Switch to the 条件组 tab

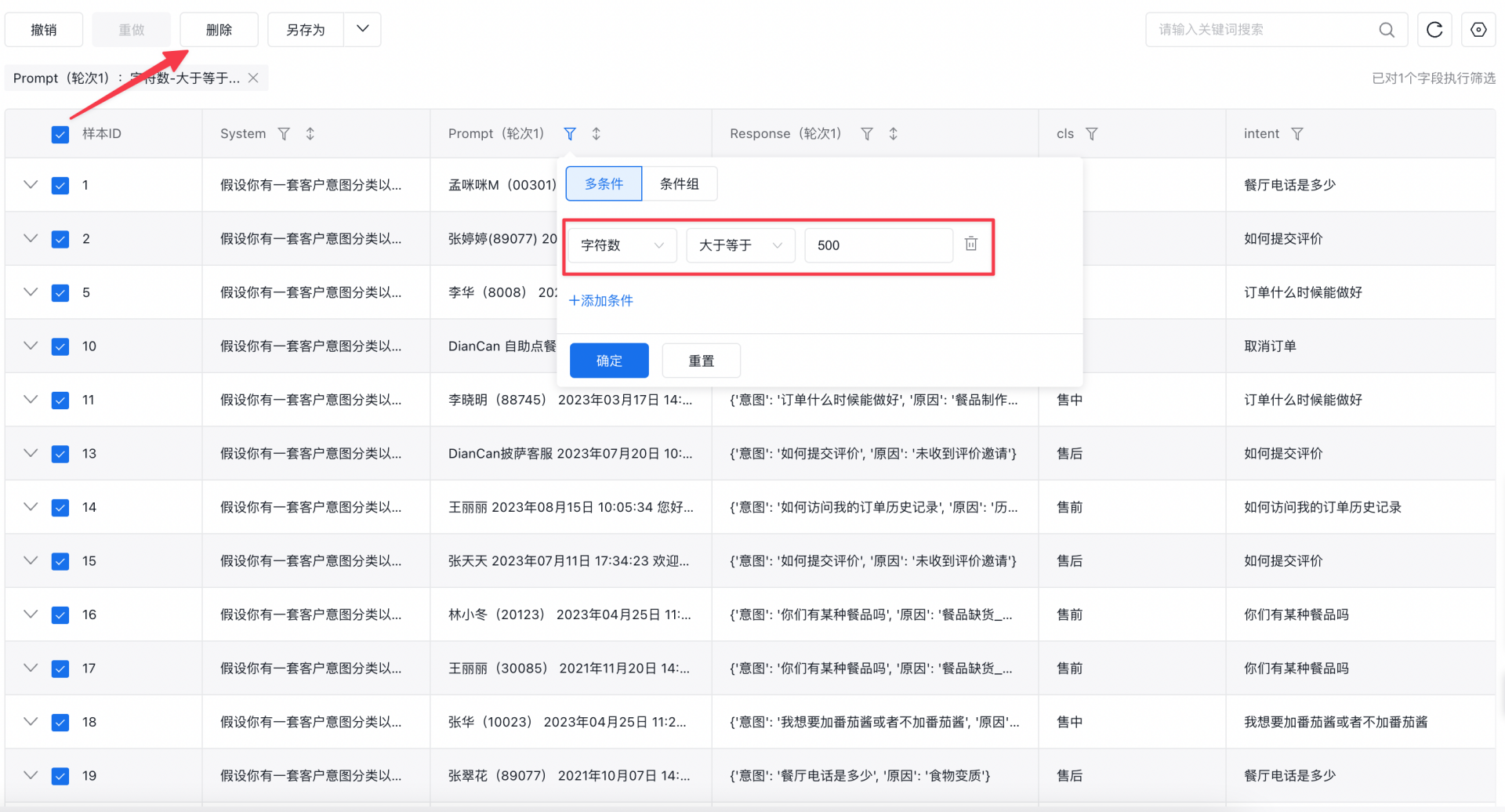point(679,183)
